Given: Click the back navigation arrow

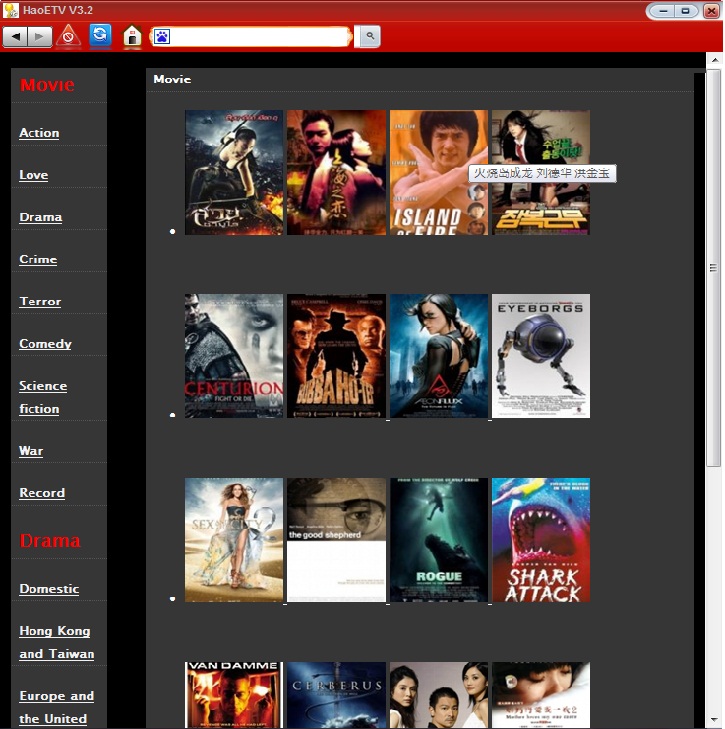Looking at the screenshot, I should pyautogui.click(x=16, y=37).
